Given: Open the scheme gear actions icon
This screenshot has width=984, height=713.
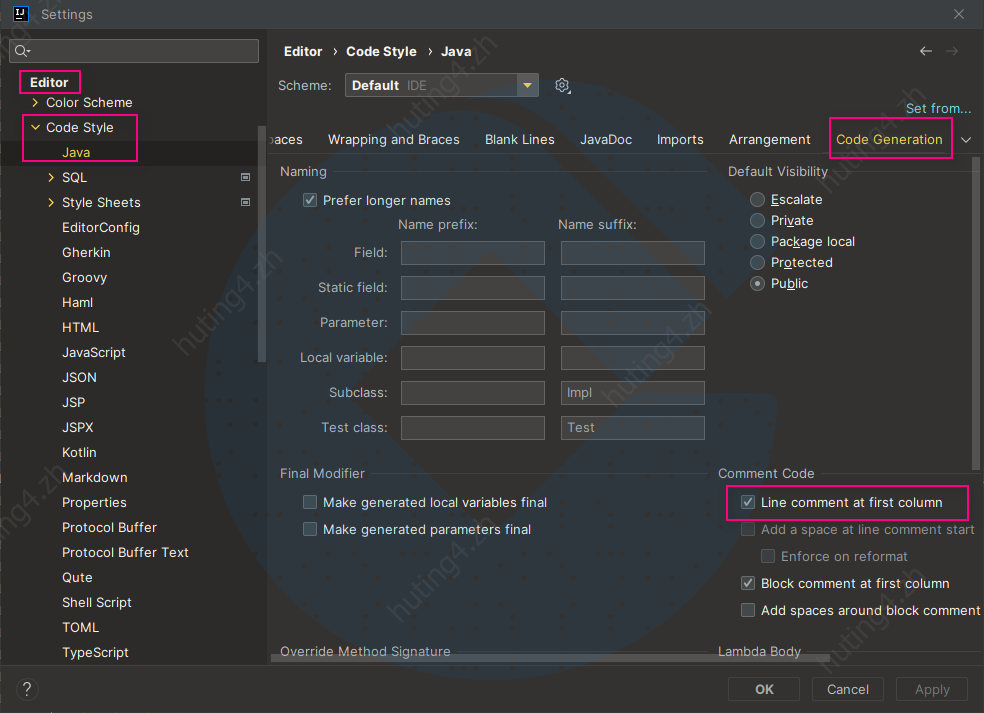Looking at the screenshot, I should (x=562, y=85).
